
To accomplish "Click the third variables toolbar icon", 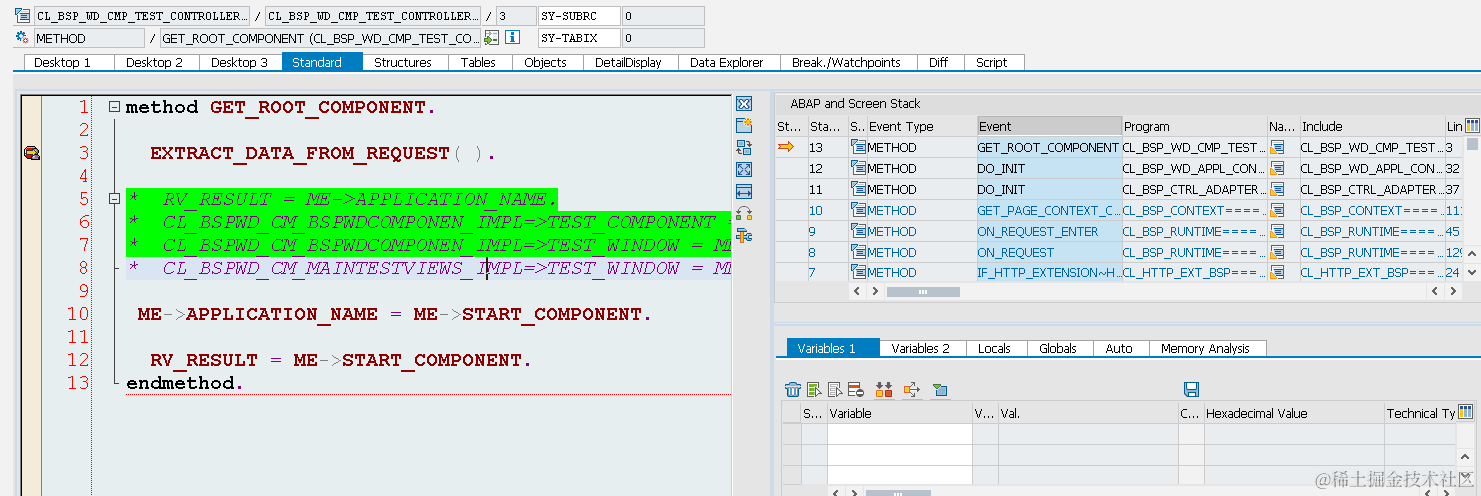I will 834,389.
